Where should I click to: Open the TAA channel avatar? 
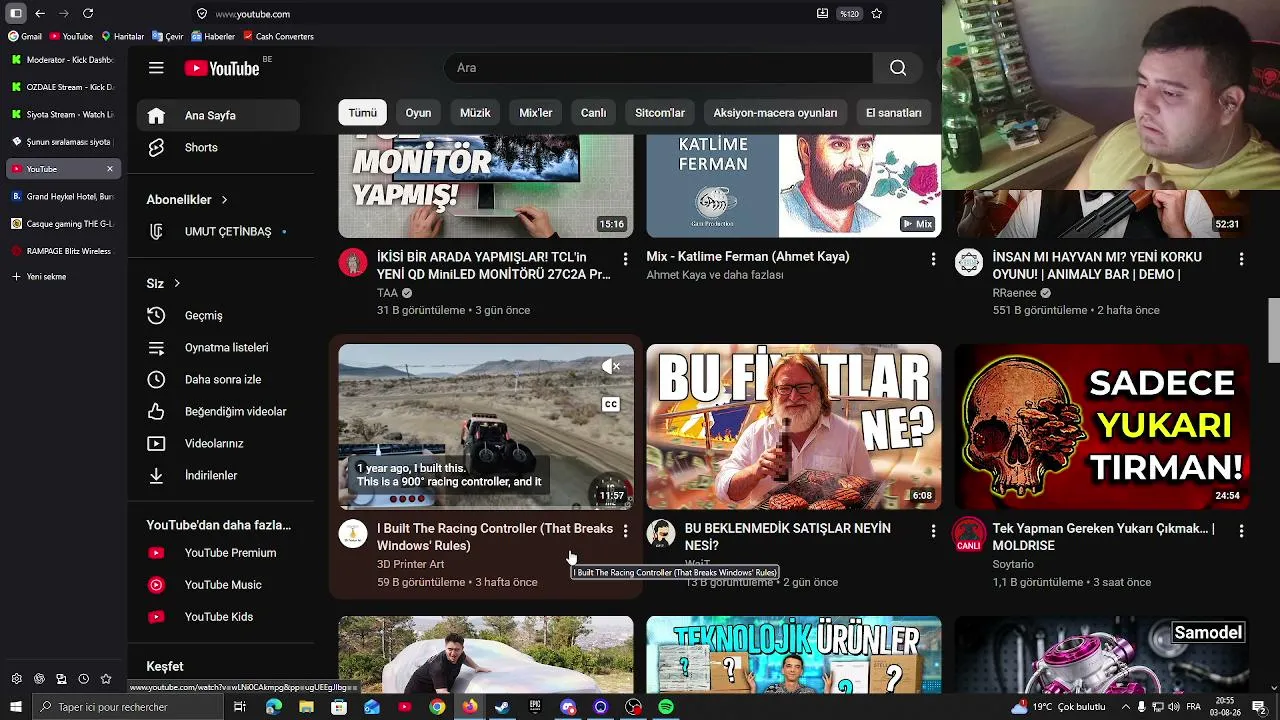click(x=353, y=262)
